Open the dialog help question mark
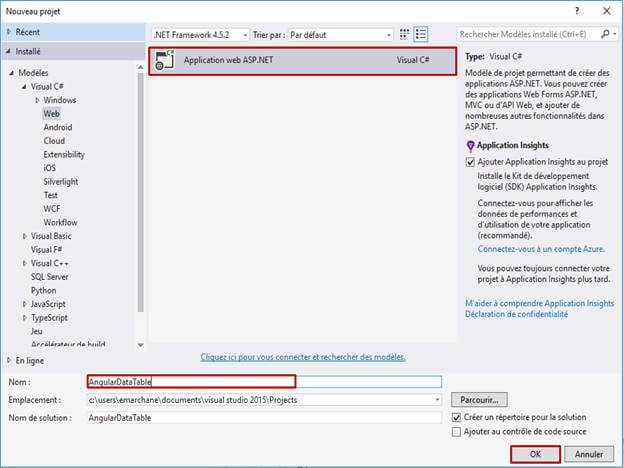Viewport: 624px width, 468px height. [x=577, y=11]
